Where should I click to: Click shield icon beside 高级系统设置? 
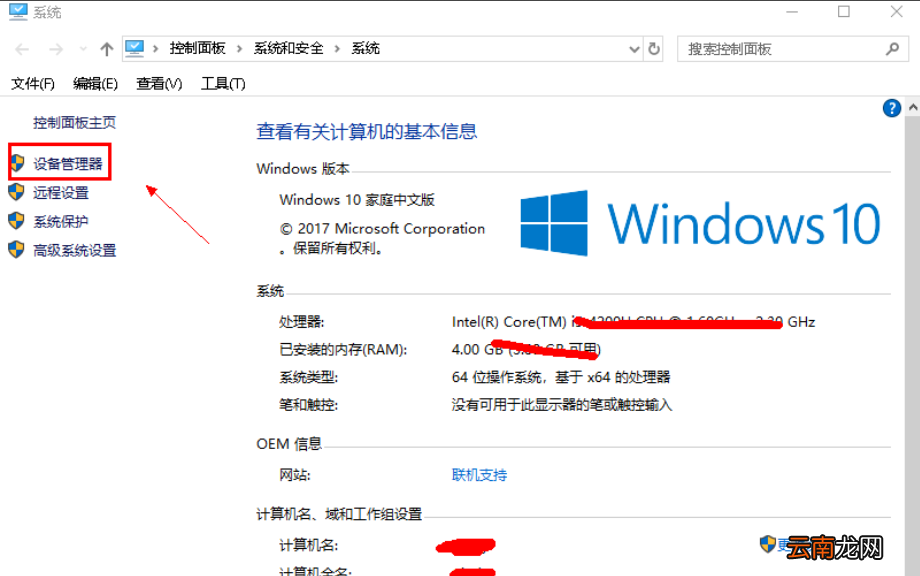16,249
